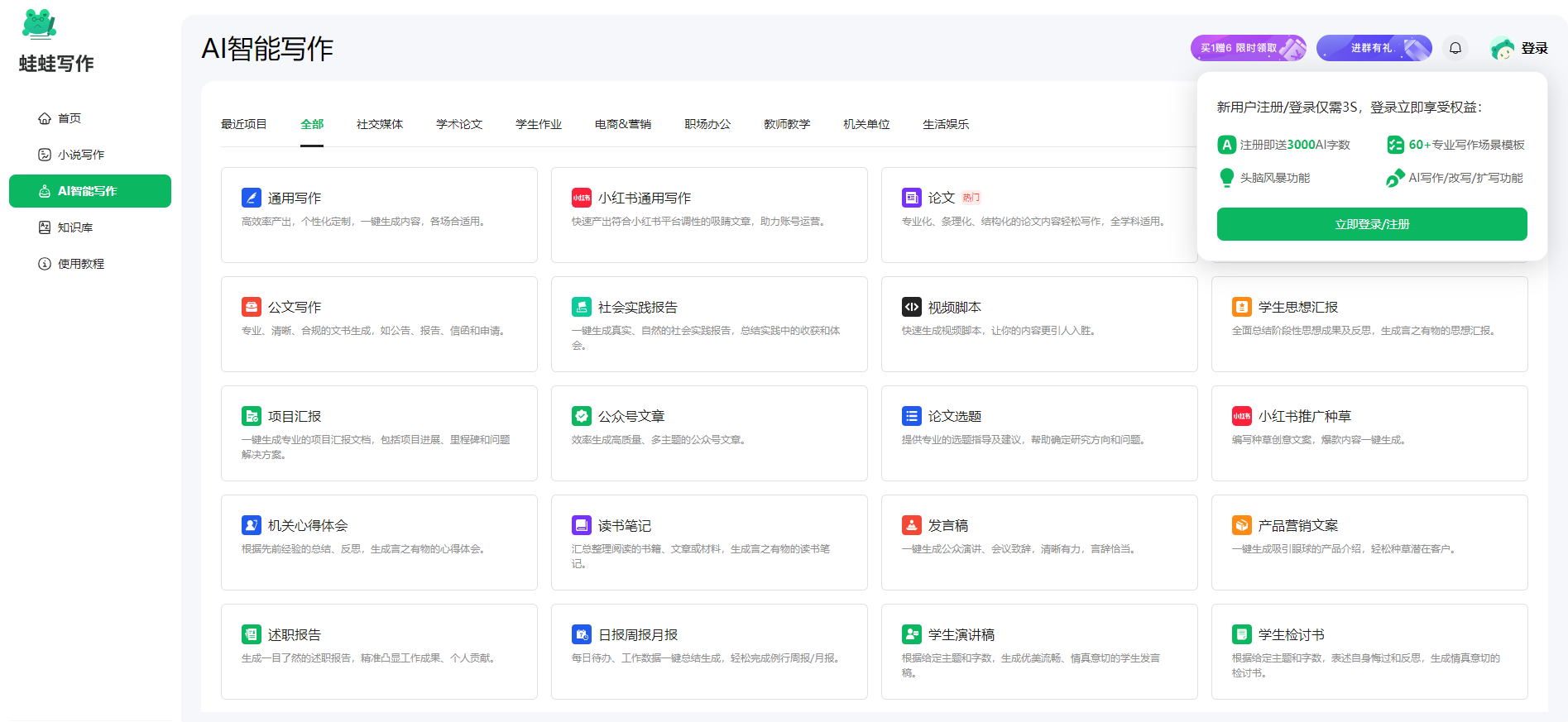The width and height of the screenshot is (1568, 722).
Task: Switch to the 最近项目 tab
Action: pyautogui.click(x=244, y=124)
